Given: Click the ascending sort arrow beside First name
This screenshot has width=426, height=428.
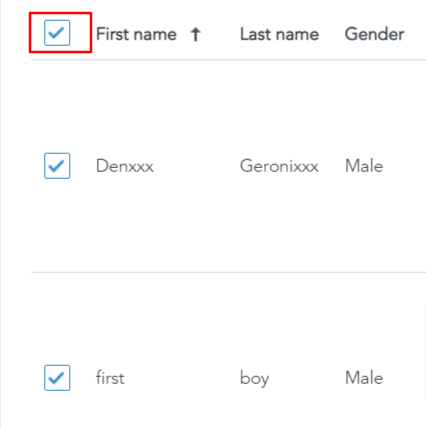Looking at the screenshot, I should (196, 34).
